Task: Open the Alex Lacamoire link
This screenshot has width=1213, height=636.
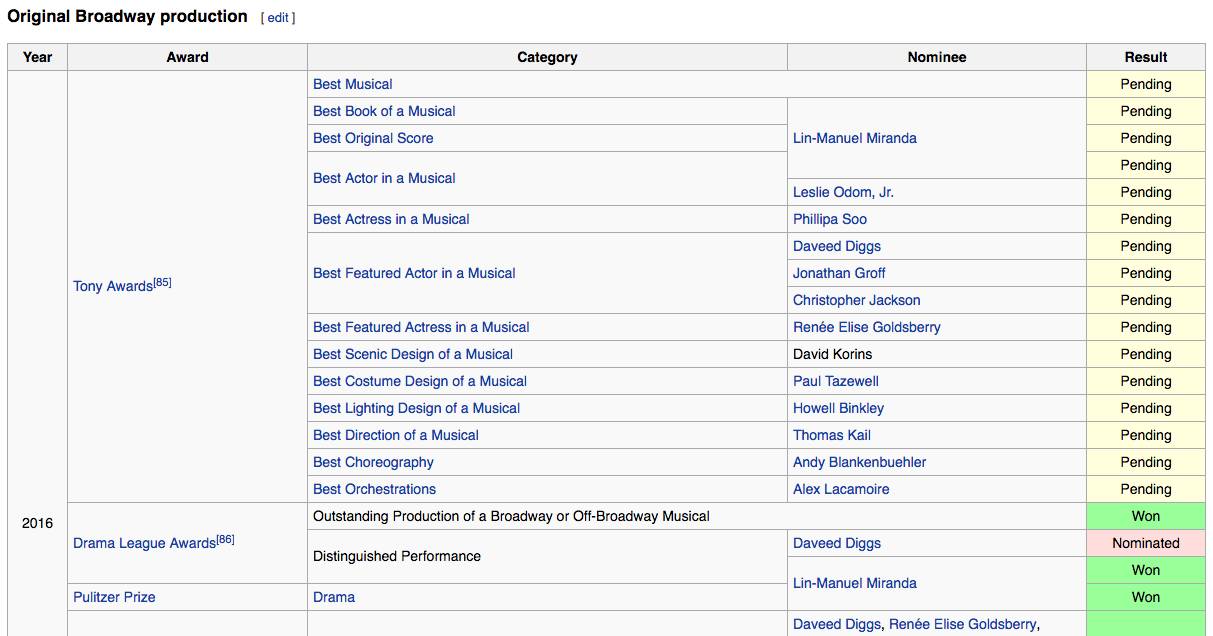Action: [x=841, y=489]
